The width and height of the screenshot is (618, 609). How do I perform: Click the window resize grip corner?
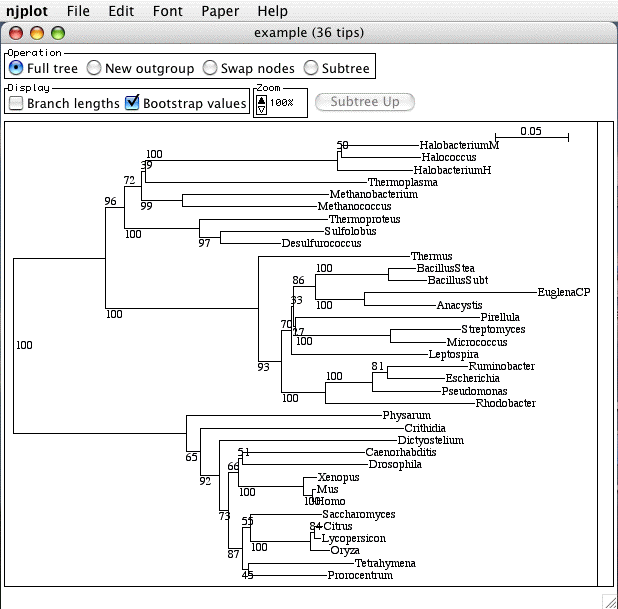pyautogui.click(x=609, y=600)
